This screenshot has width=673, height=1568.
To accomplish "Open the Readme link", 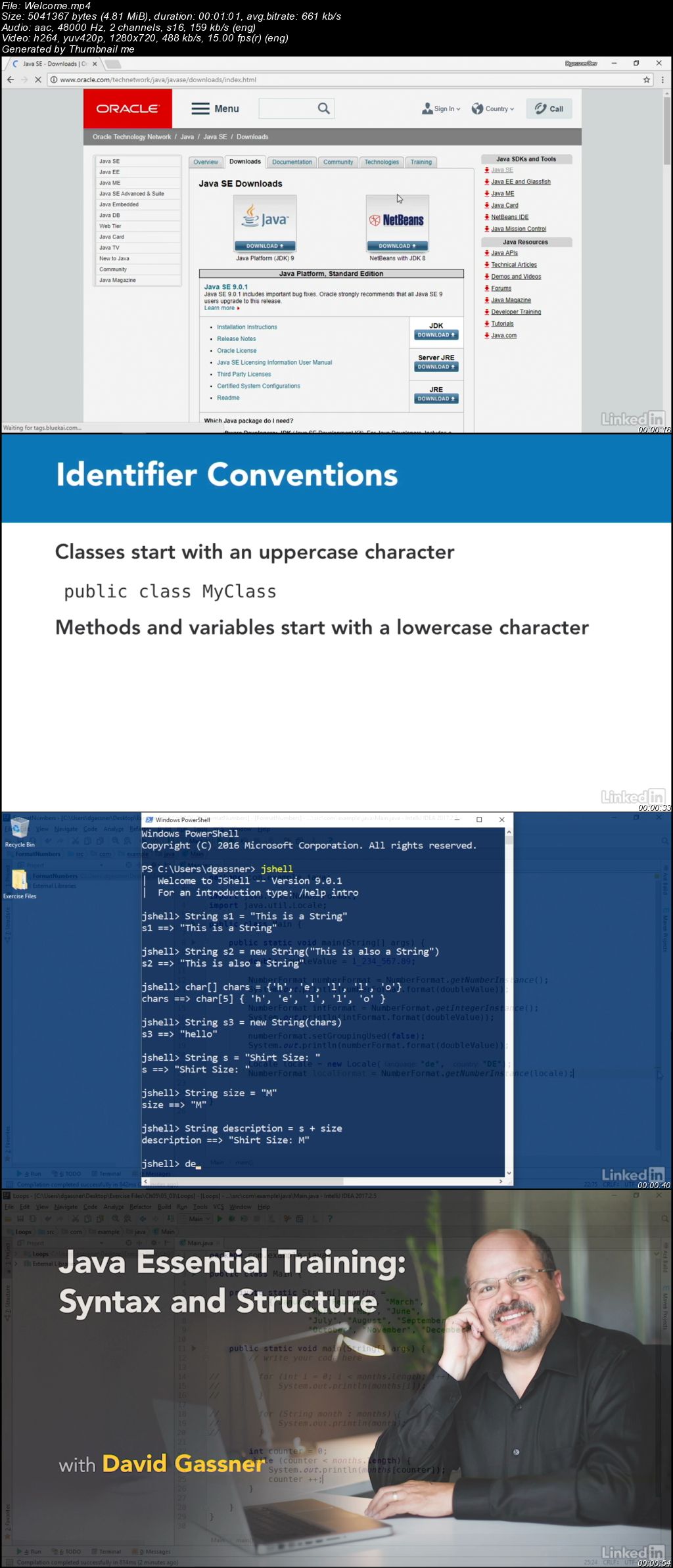I will click(x=228, y=398).
